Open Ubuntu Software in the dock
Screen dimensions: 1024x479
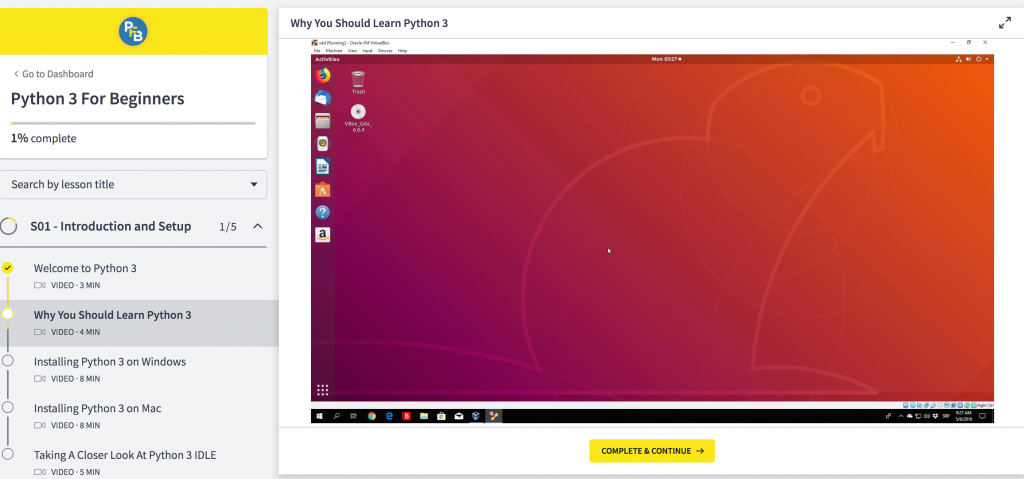click(x=323, y=190)
